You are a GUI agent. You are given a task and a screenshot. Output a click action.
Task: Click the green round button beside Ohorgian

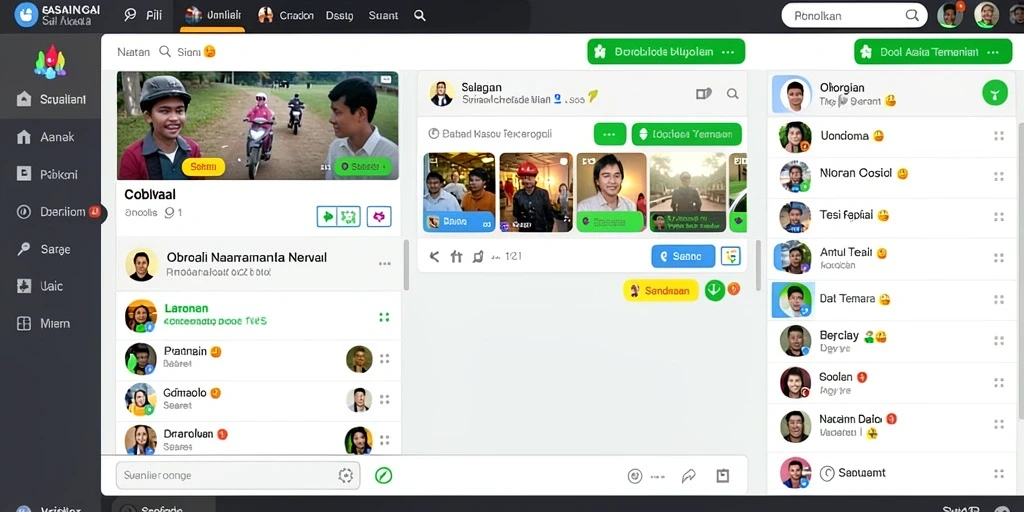coord(995,93)
